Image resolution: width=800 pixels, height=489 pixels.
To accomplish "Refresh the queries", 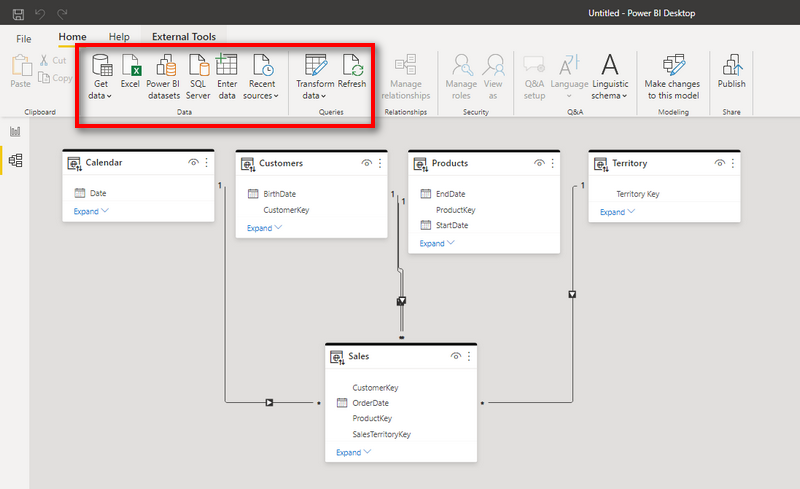I will 352,71.
